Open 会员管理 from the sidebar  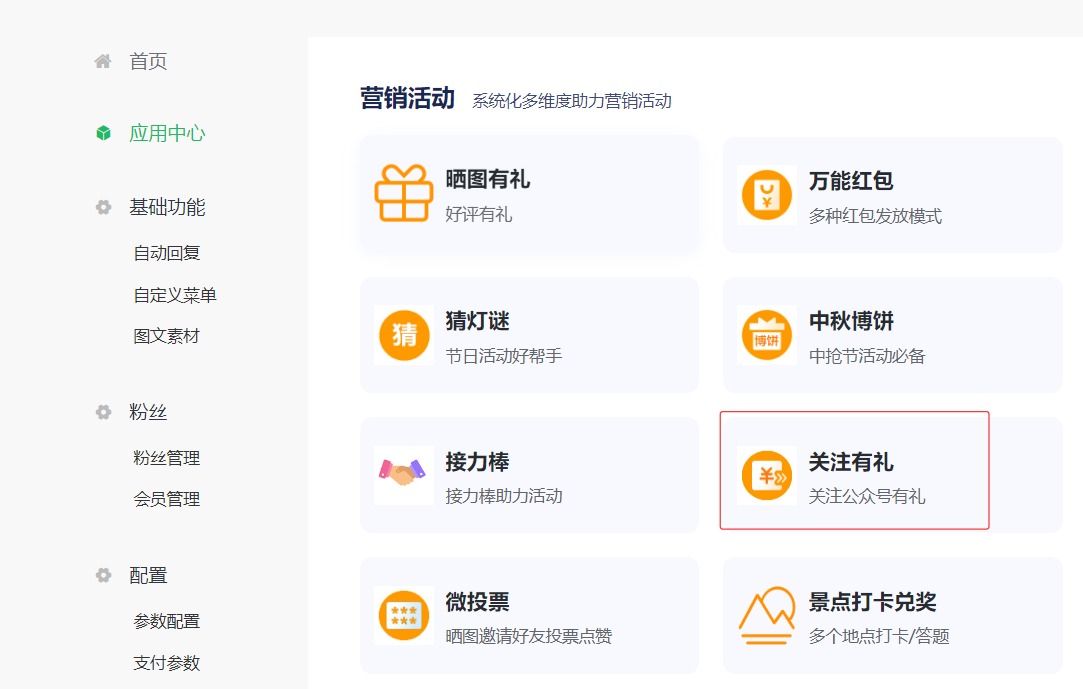pos(166,499)
